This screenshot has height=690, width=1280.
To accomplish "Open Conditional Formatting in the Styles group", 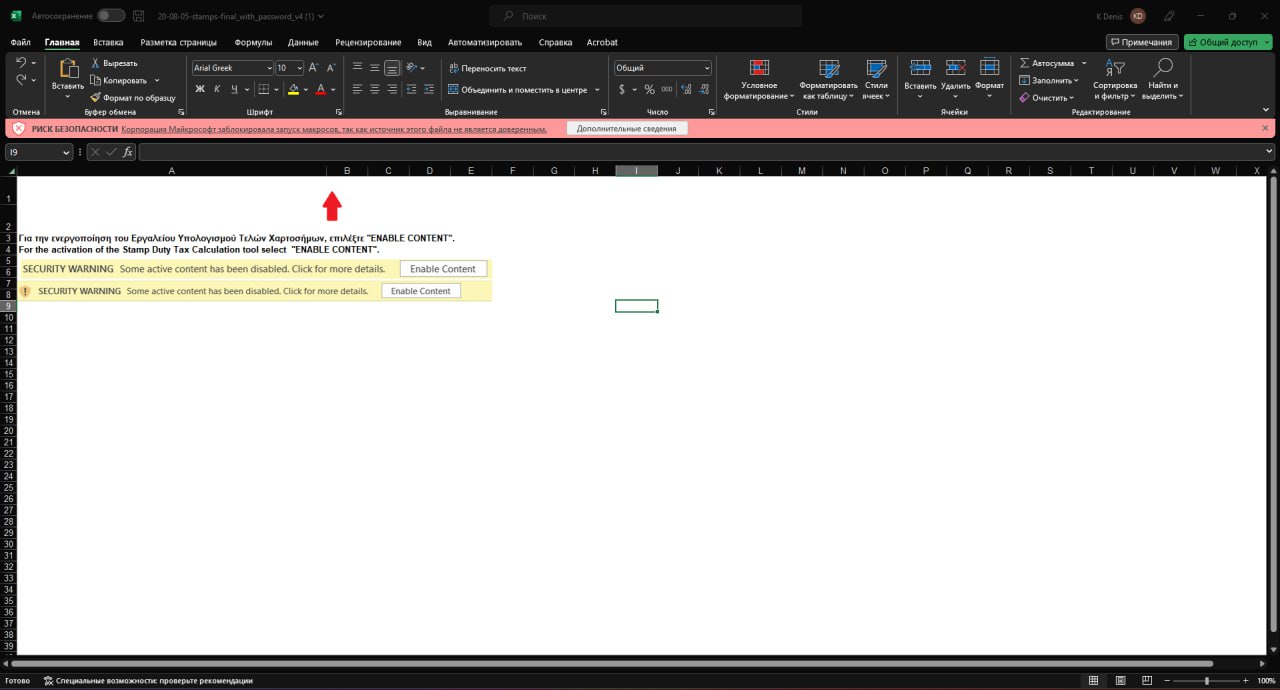I will [759, 68].
